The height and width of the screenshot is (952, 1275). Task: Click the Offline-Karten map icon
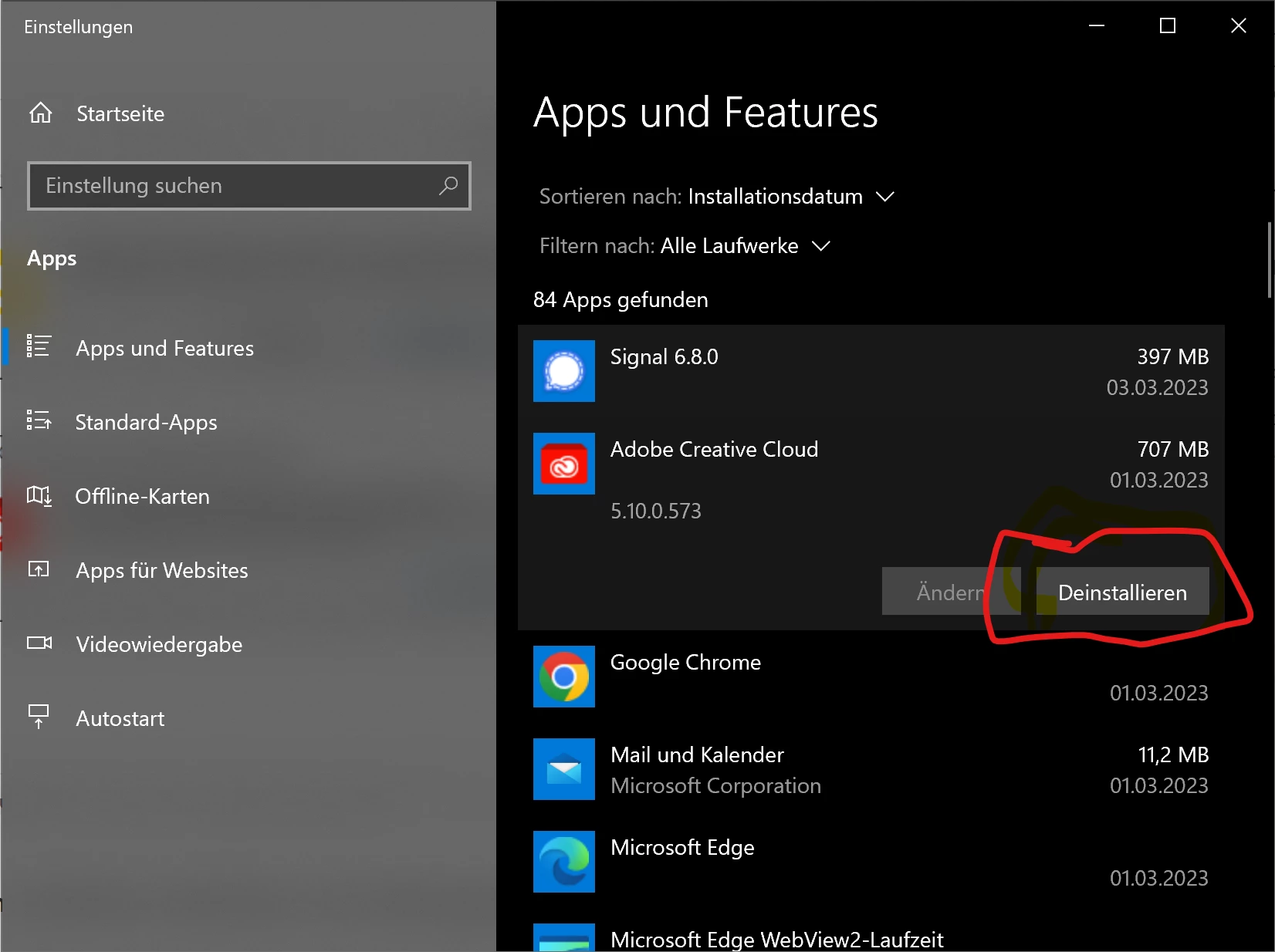pos(39,495)
